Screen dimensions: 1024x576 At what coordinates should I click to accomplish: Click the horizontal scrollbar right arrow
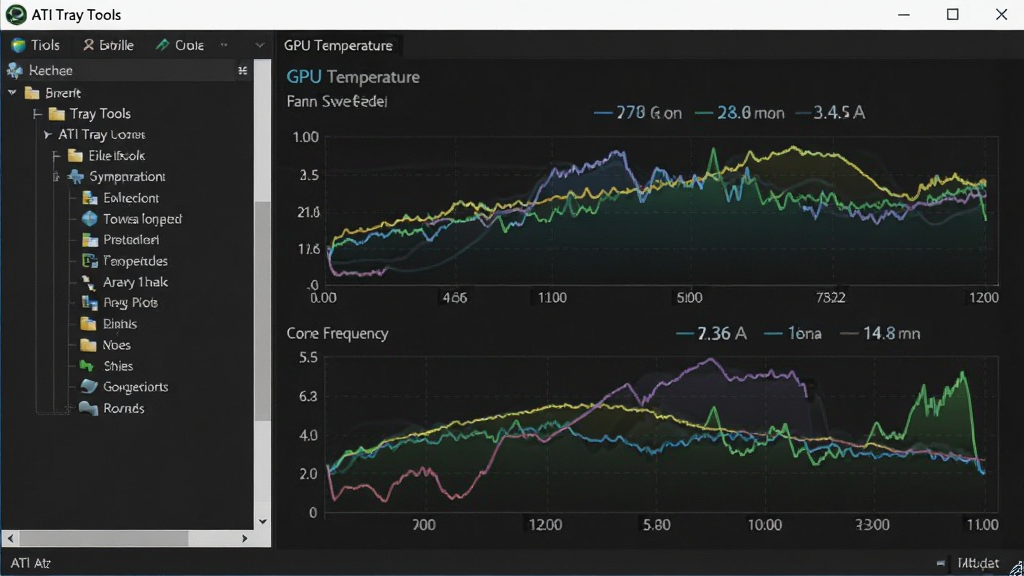(244, 538)
